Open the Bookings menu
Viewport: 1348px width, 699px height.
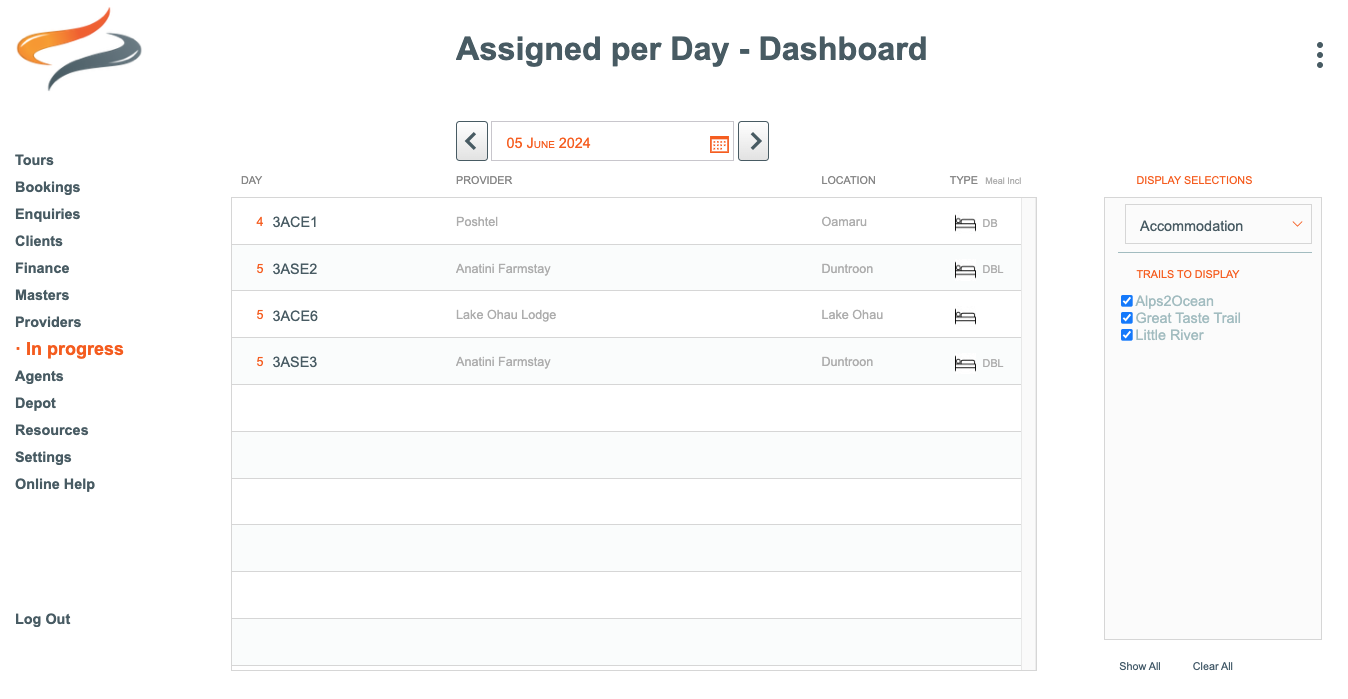[47, 187]
